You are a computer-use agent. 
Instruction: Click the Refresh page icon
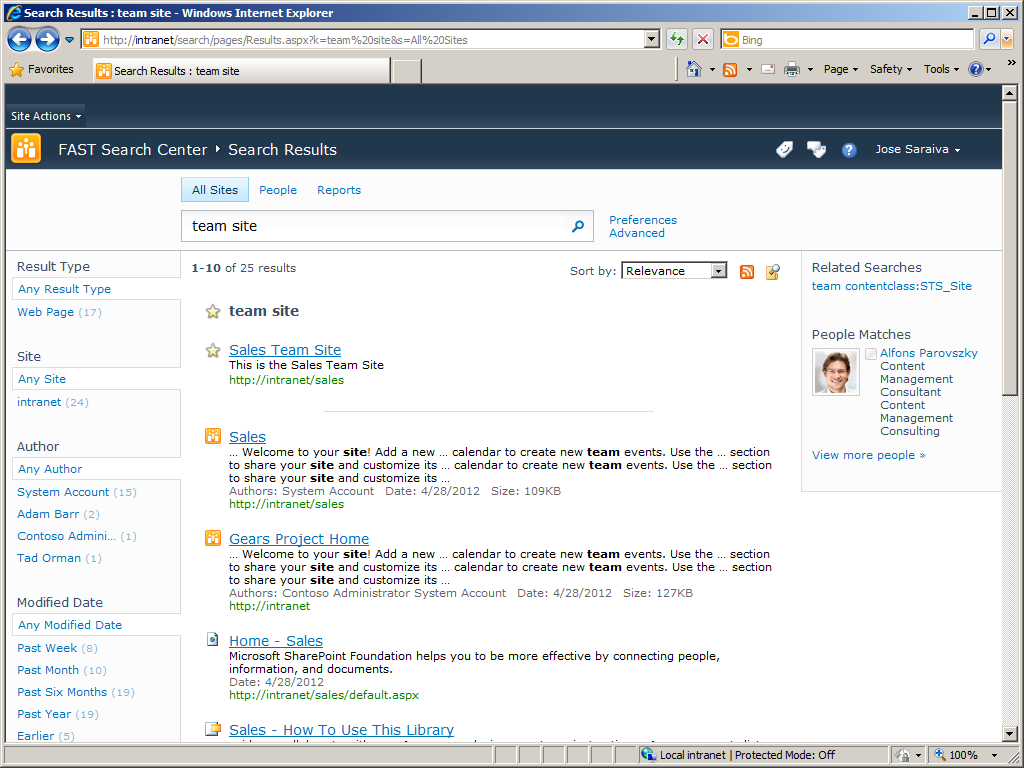pyautogui.click(x=677, y=40)
